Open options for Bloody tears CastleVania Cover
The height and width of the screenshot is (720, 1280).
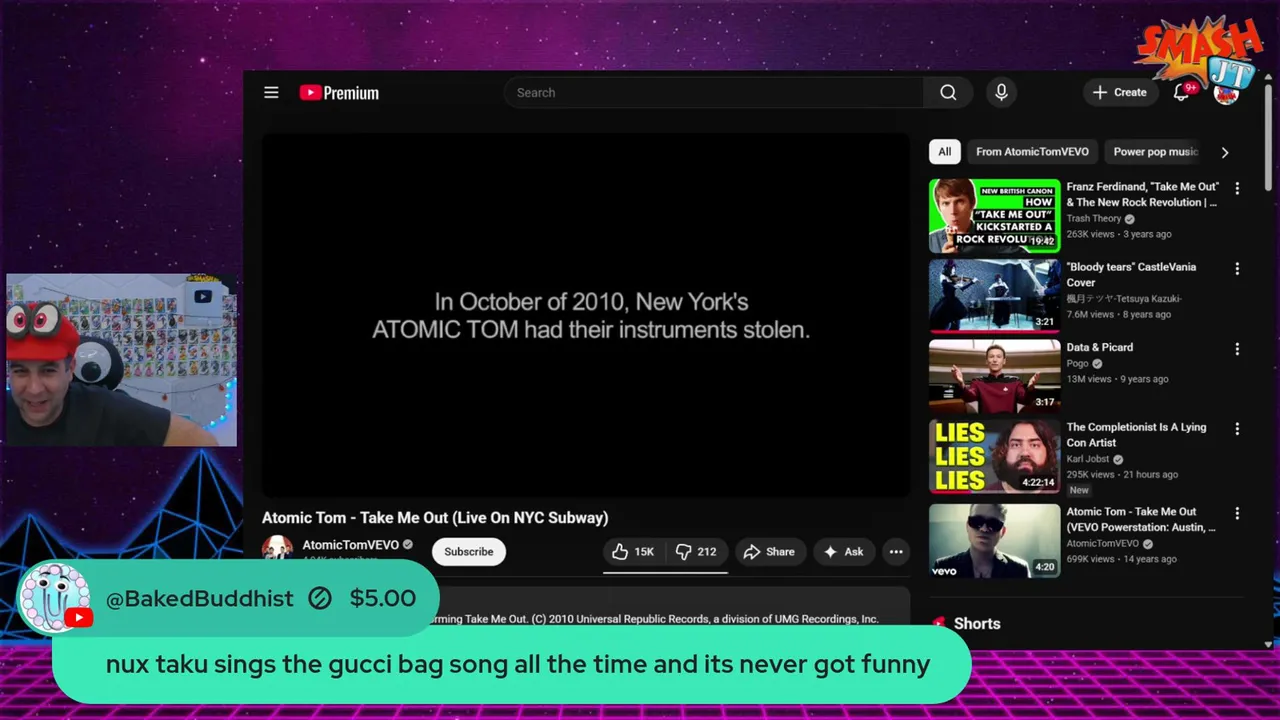point(1237,268)
